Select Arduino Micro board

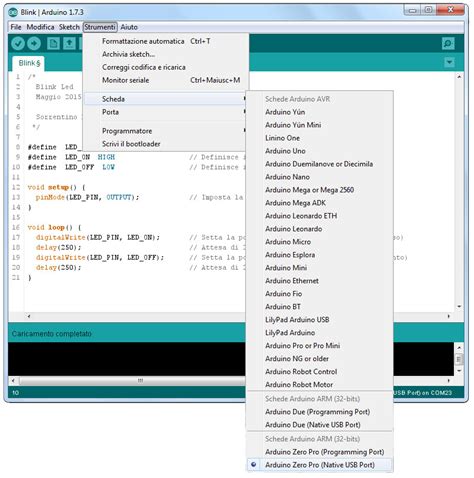point(320,242)
